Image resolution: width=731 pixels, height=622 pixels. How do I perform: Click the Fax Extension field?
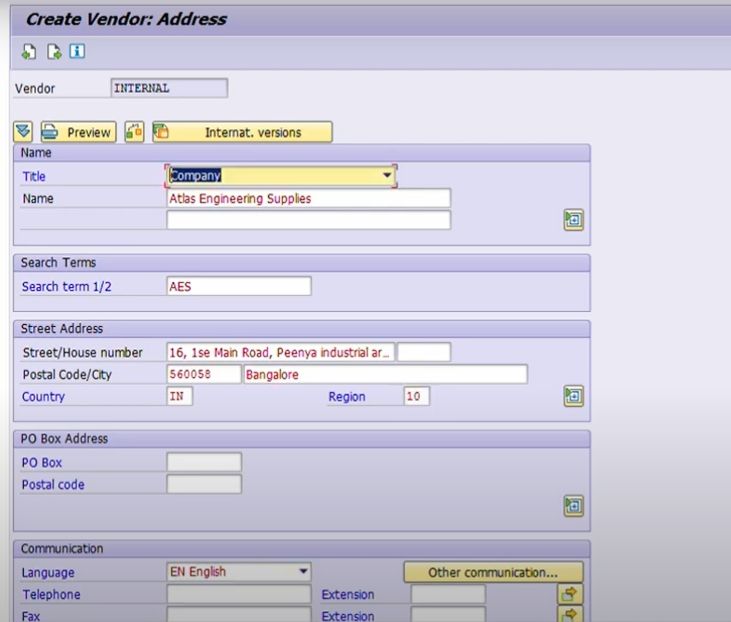pos(448,615)
